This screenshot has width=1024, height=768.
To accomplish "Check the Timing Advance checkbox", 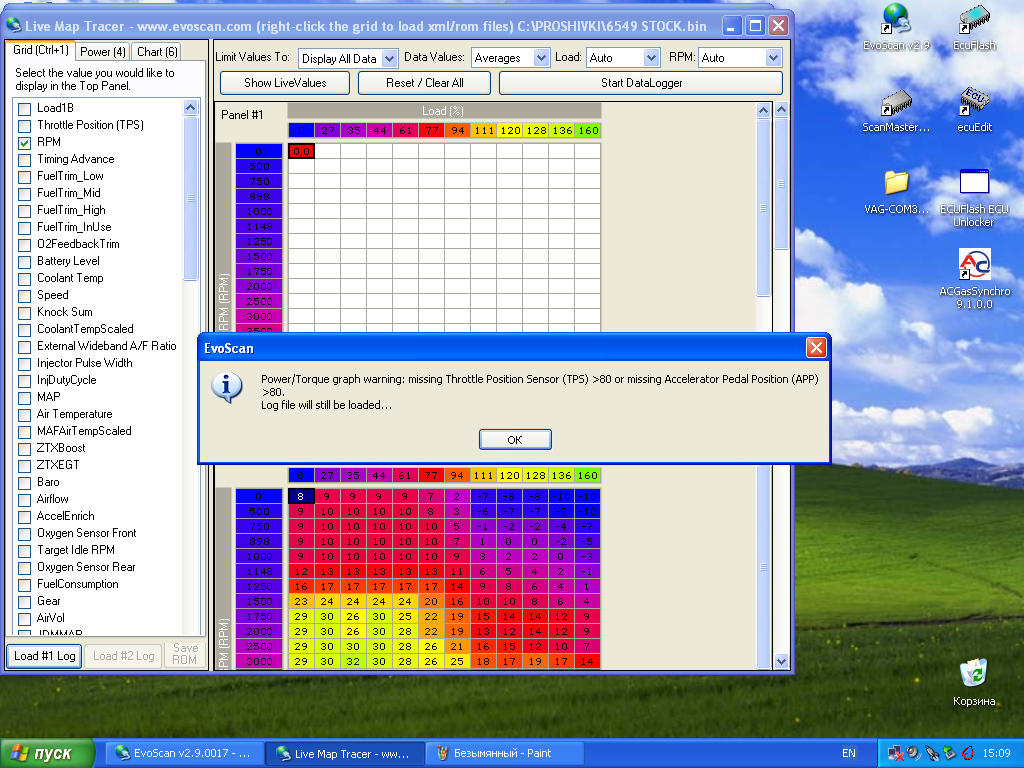I will pos(25,159).
